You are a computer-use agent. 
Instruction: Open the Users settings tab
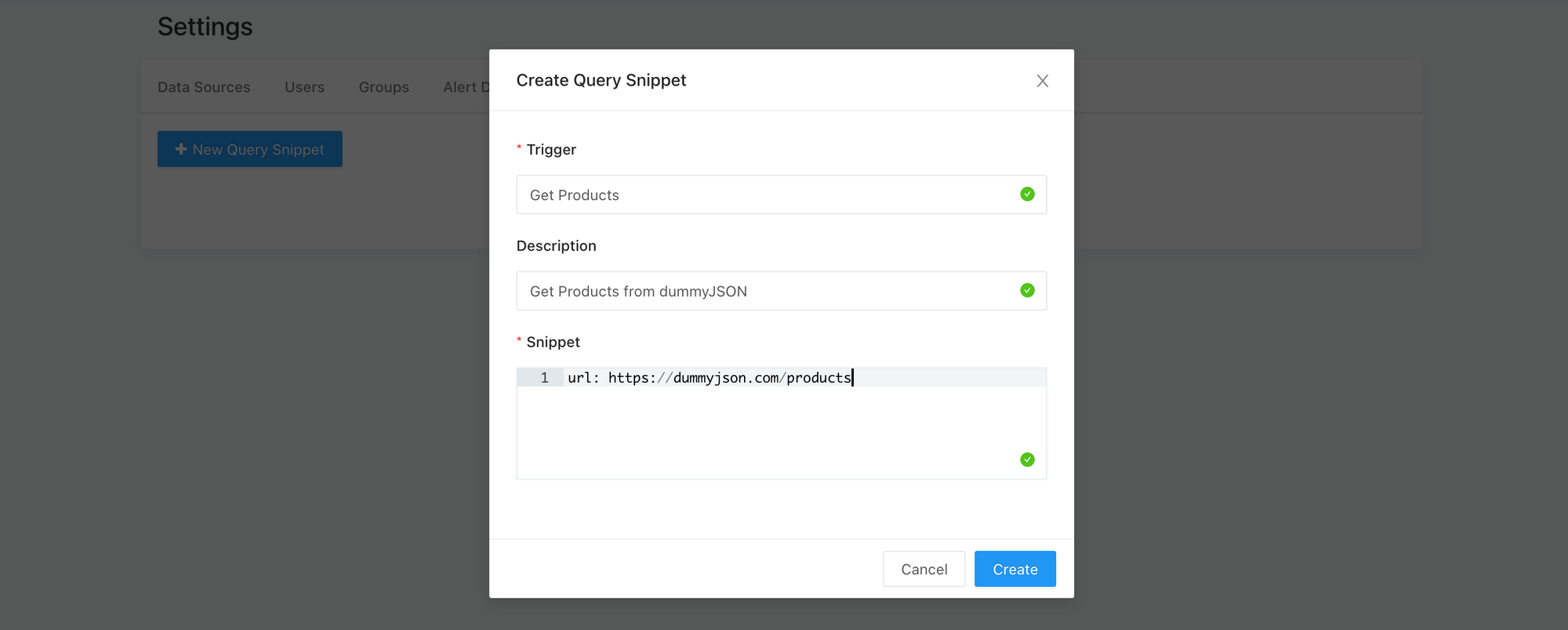pos(304,87)
